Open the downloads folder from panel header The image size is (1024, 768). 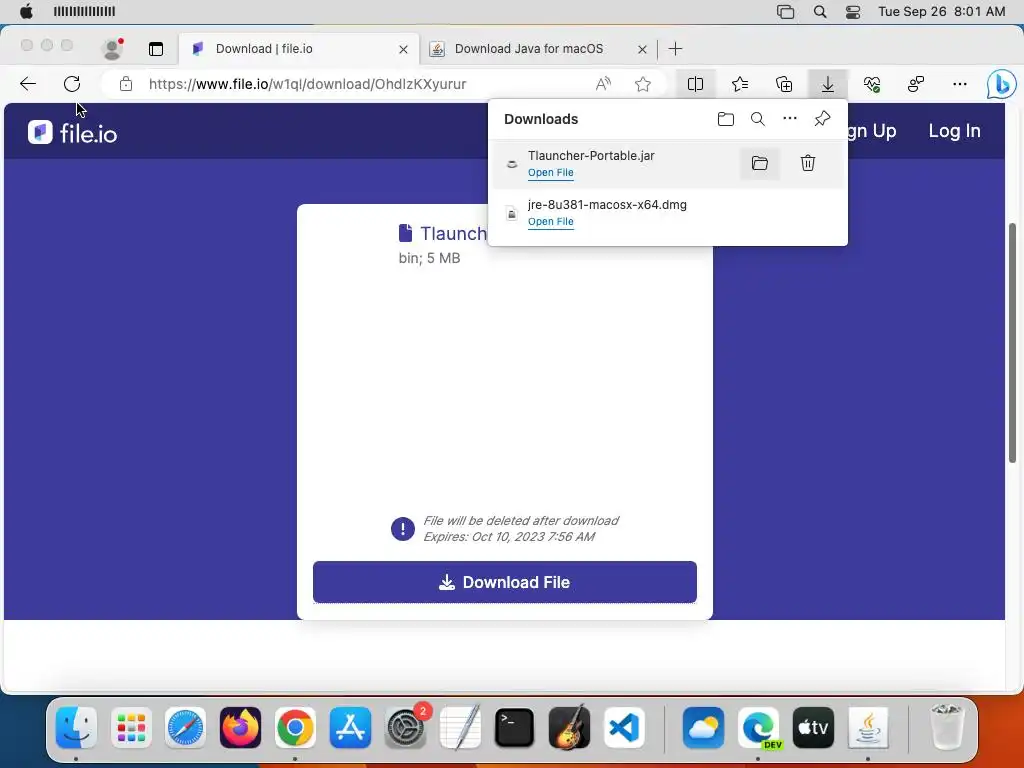(x=726, y=119)
